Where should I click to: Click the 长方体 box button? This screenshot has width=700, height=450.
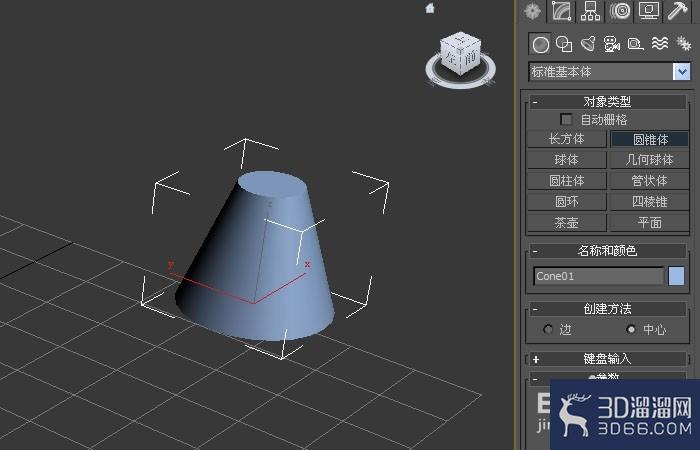[567, 139]
